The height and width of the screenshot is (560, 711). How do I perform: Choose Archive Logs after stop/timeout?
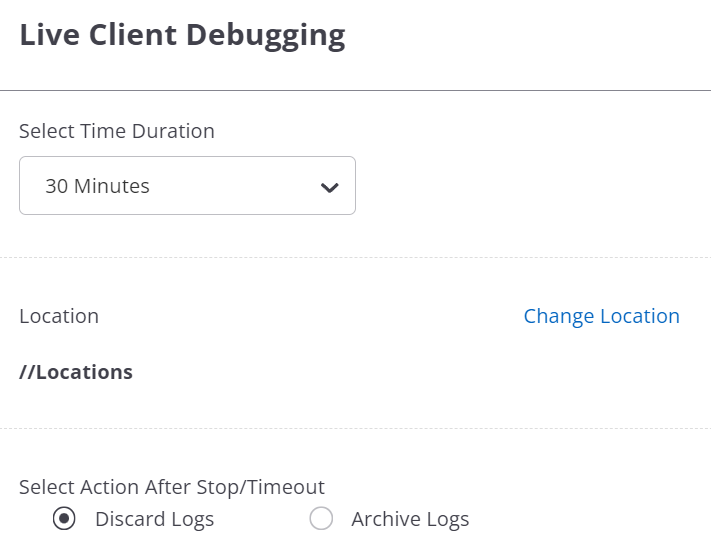tap(321, 519)
